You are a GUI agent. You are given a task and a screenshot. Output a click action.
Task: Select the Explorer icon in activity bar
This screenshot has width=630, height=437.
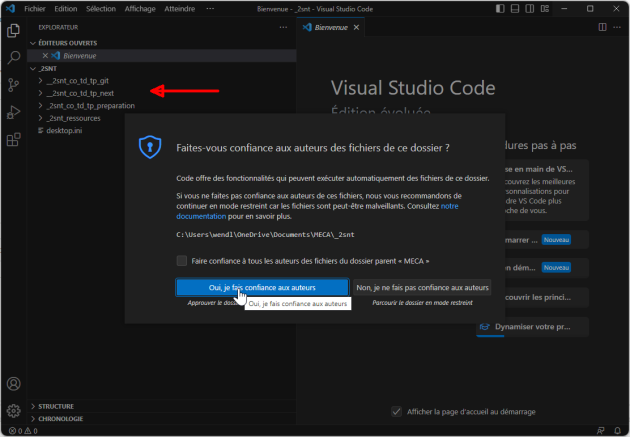click(14, 31)
